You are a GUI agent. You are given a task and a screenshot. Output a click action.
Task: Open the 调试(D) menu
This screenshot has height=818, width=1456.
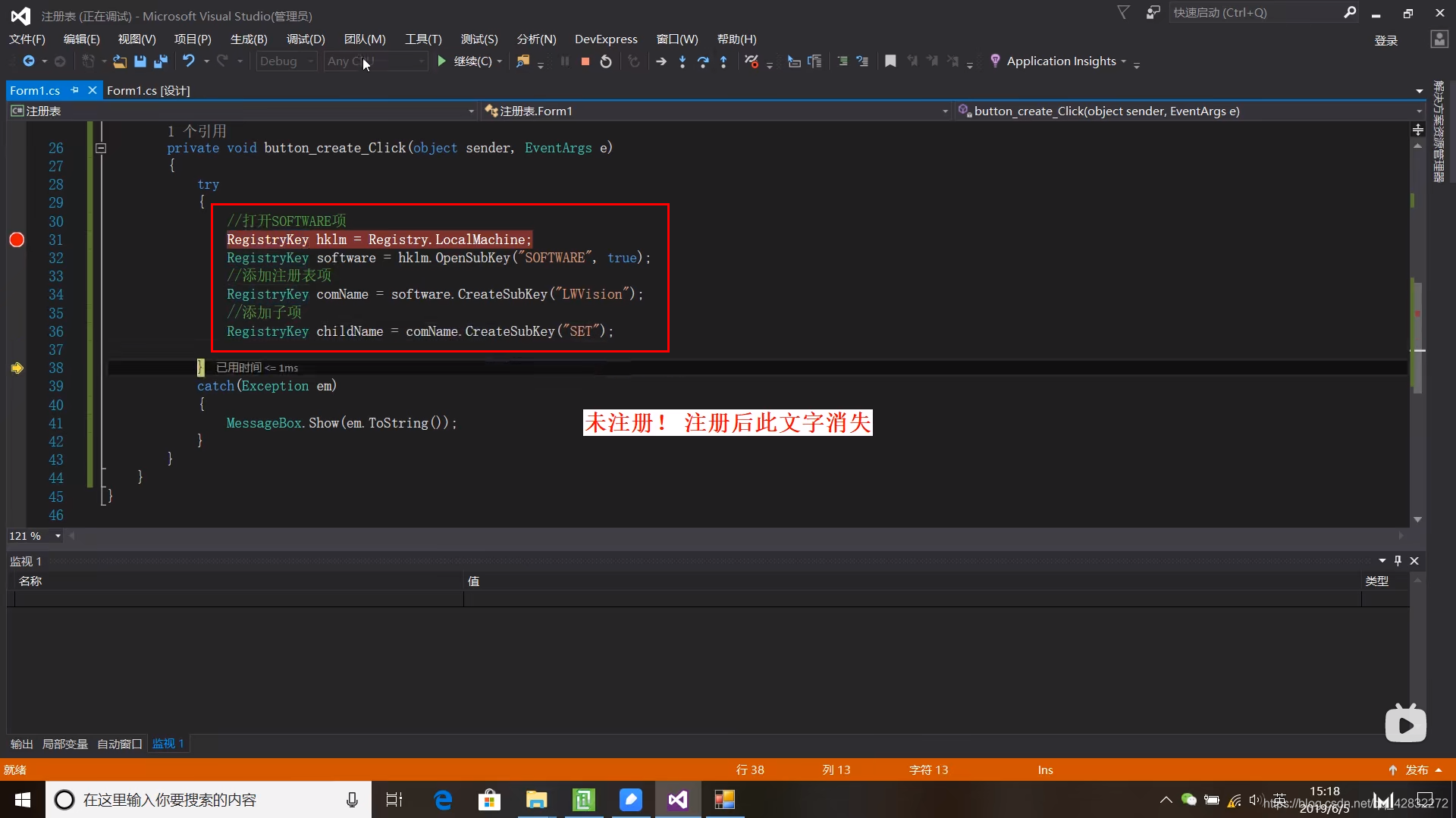click(306, 39)
